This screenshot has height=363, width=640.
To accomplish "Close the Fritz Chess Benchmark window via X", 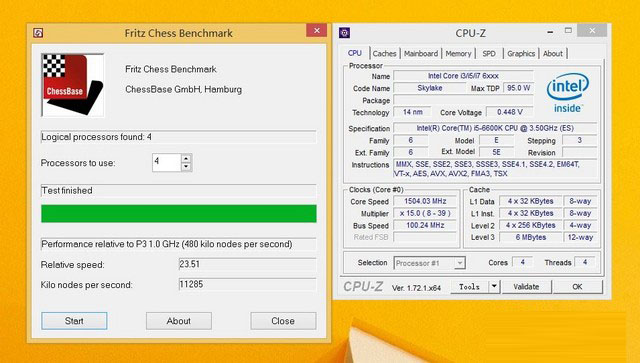I will click(x=317, y=31).
